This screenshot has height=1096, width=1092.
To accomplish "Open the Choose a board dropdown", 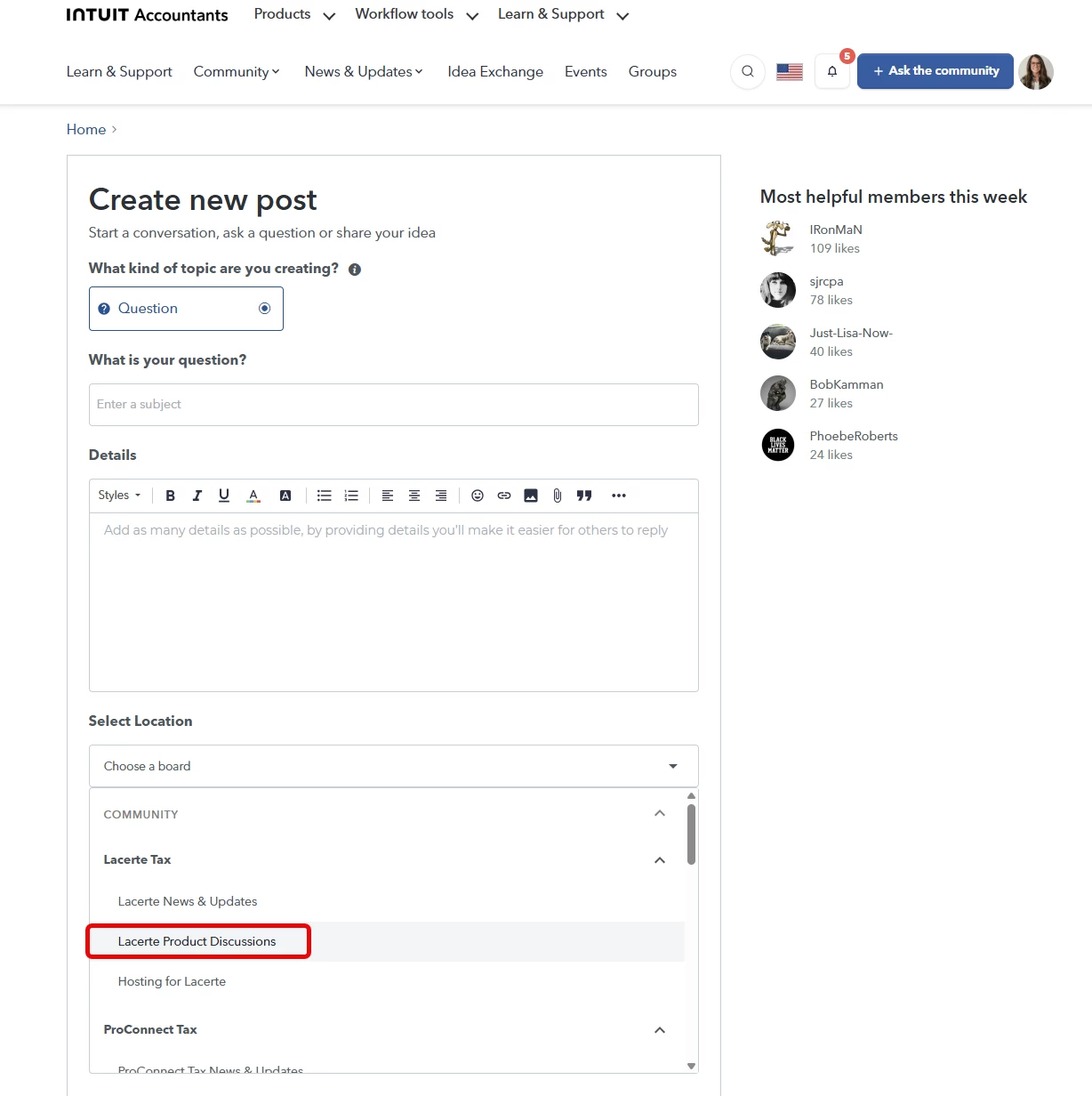I will 394,766.
